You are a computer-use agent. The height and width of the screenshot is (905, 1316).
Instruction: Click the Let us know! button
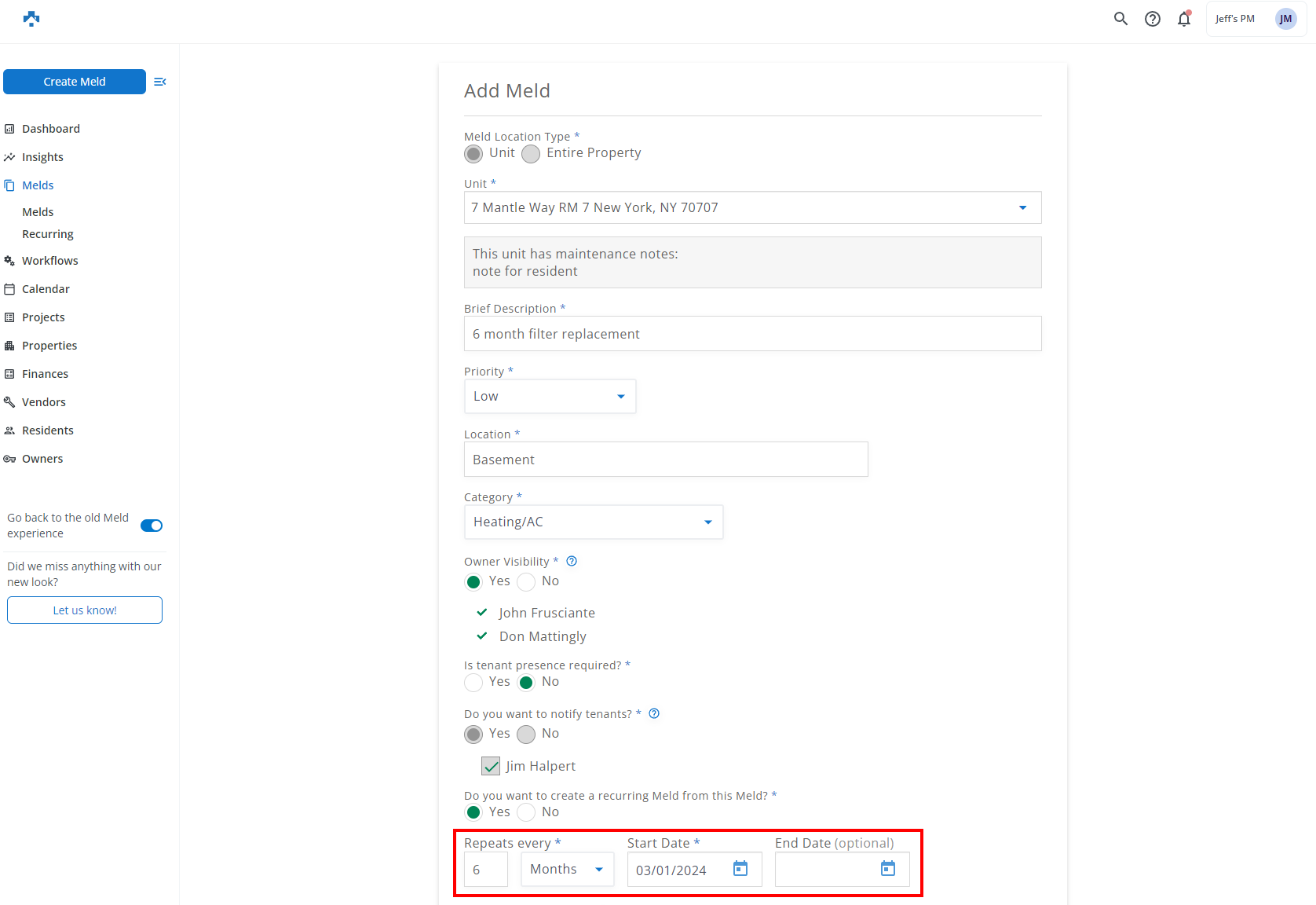[x=85, y=610]
